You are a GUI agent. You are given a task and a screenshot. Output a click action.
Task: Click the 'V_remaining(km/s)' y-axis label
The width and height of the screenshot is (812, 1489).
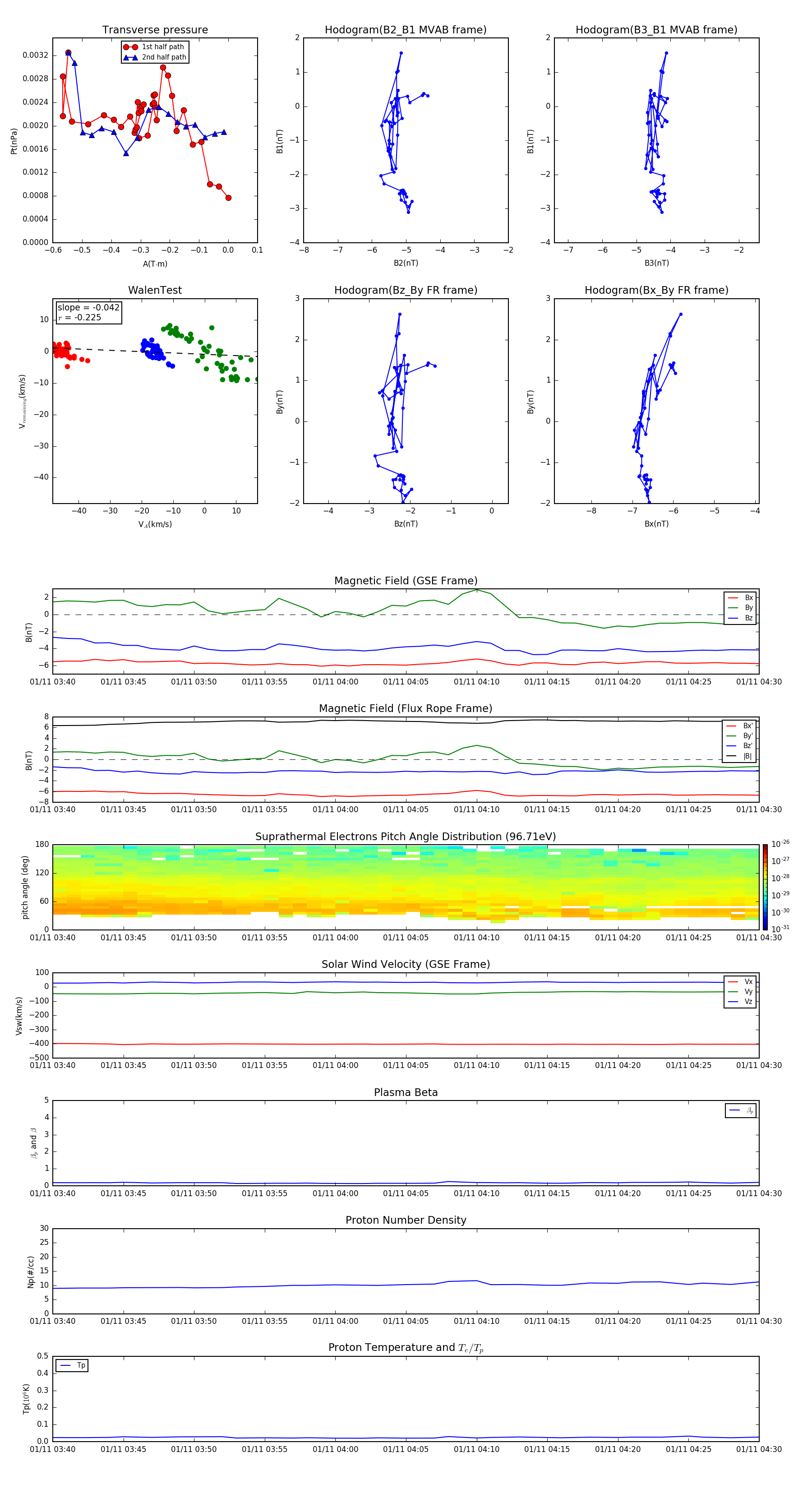click(22, 401)
